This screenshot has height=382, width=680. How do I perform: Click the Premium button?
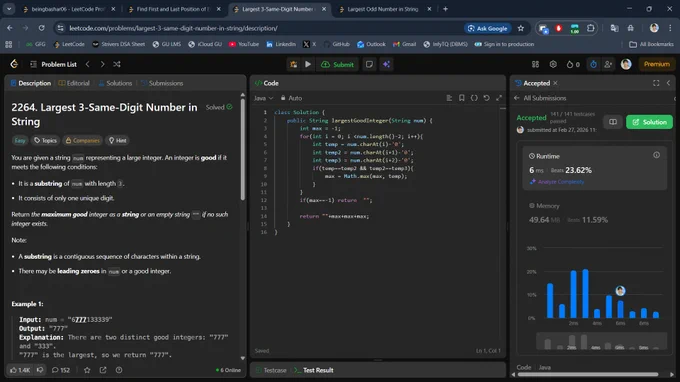[x=657, y=64]
